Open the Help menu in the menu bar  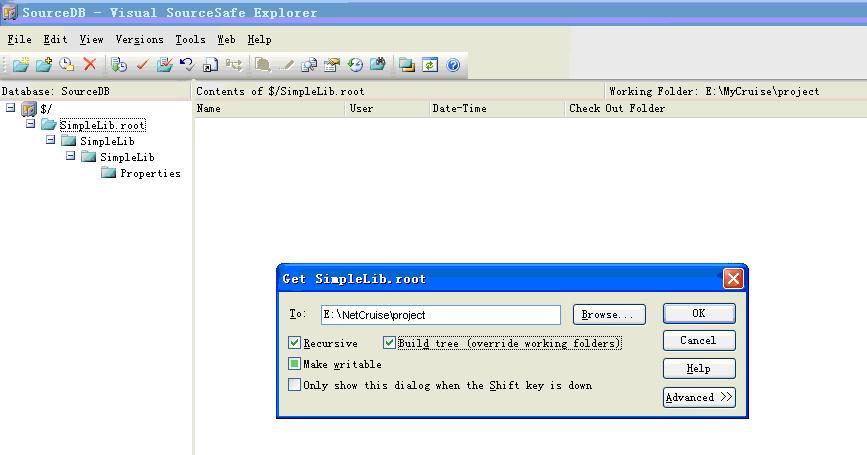[259, 39]
